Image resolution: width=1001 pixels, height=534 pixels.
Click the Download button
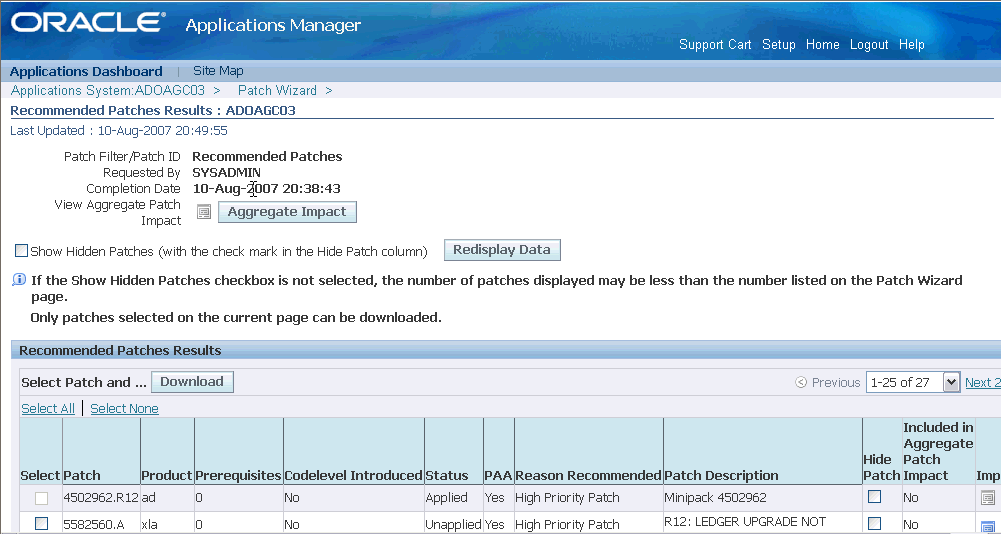pyautogui.click(x=192, y=382)
